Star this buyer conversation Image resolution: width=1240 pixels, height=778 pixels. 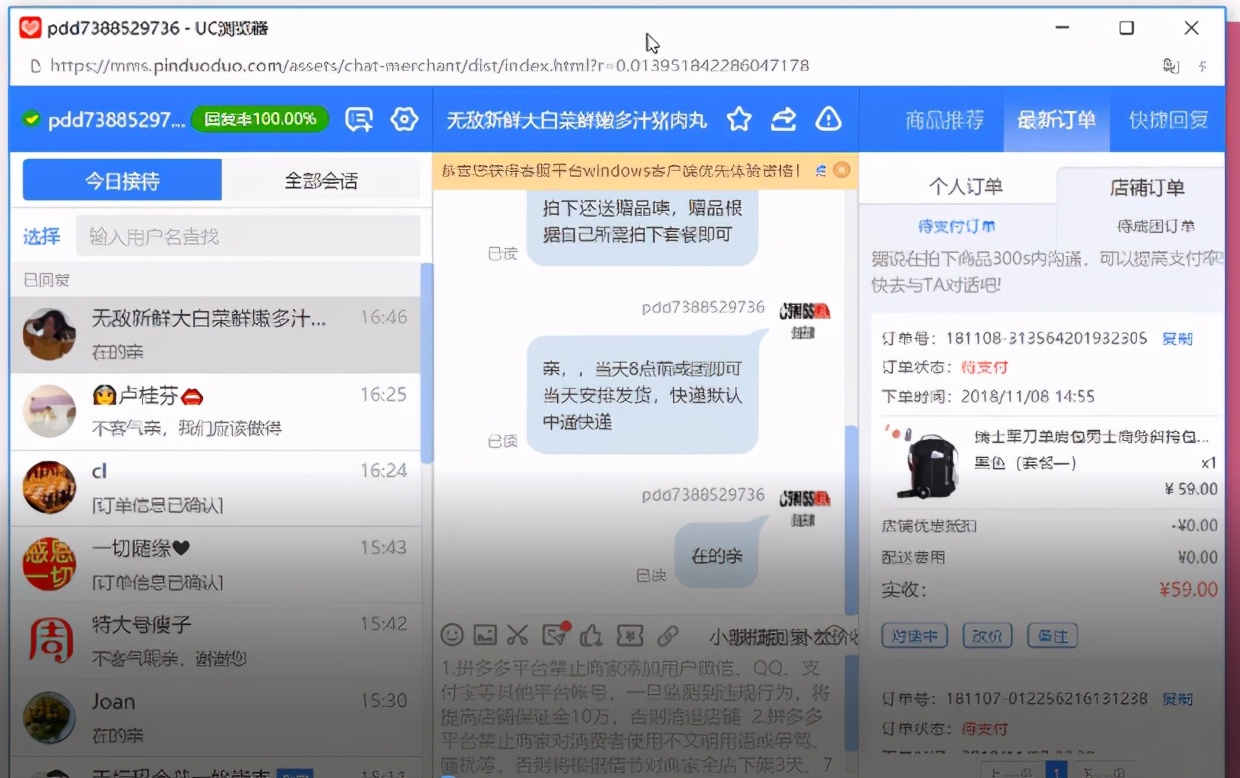[x=739, y=119]
